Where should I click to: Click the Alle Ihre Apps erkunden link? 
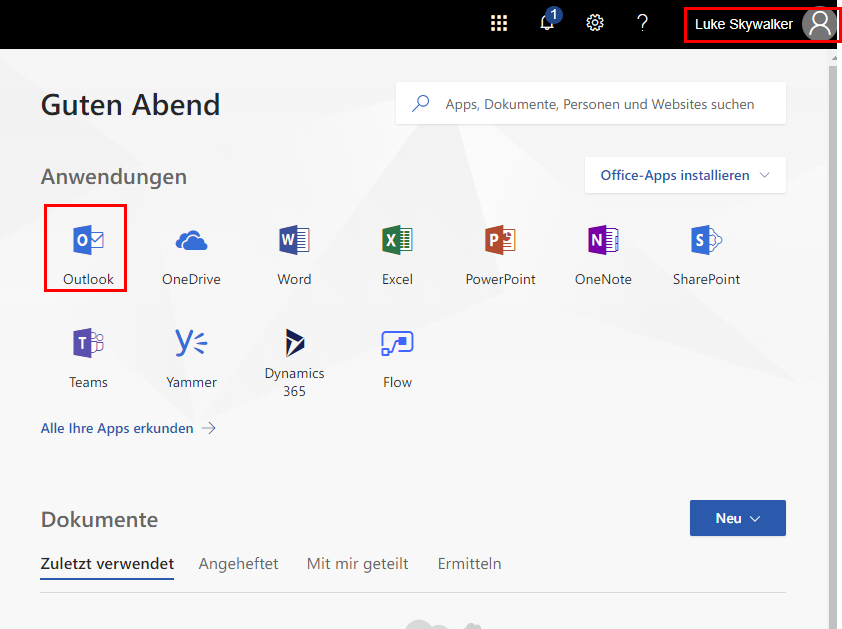click(x=128, y=428)
